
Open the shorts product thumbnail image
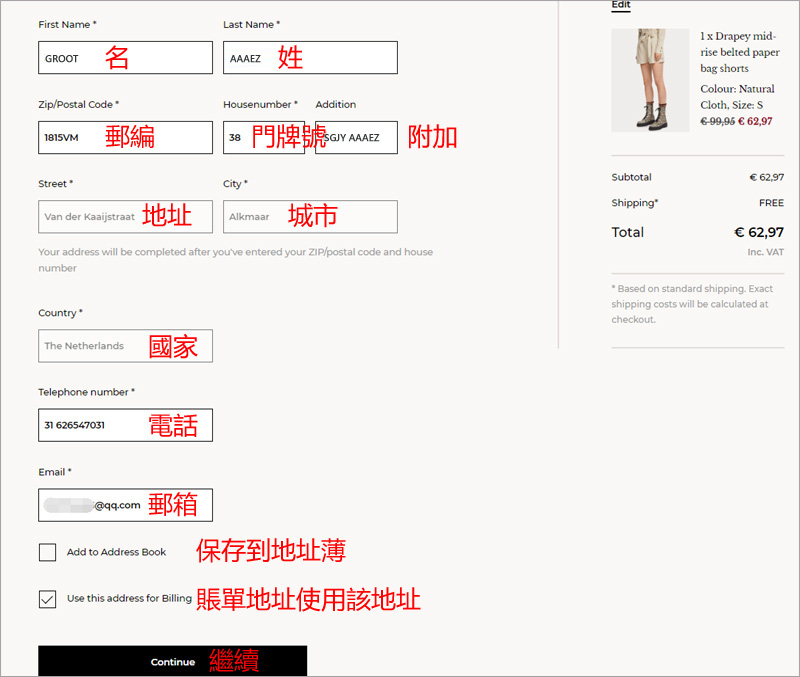(x=650, y=80)
